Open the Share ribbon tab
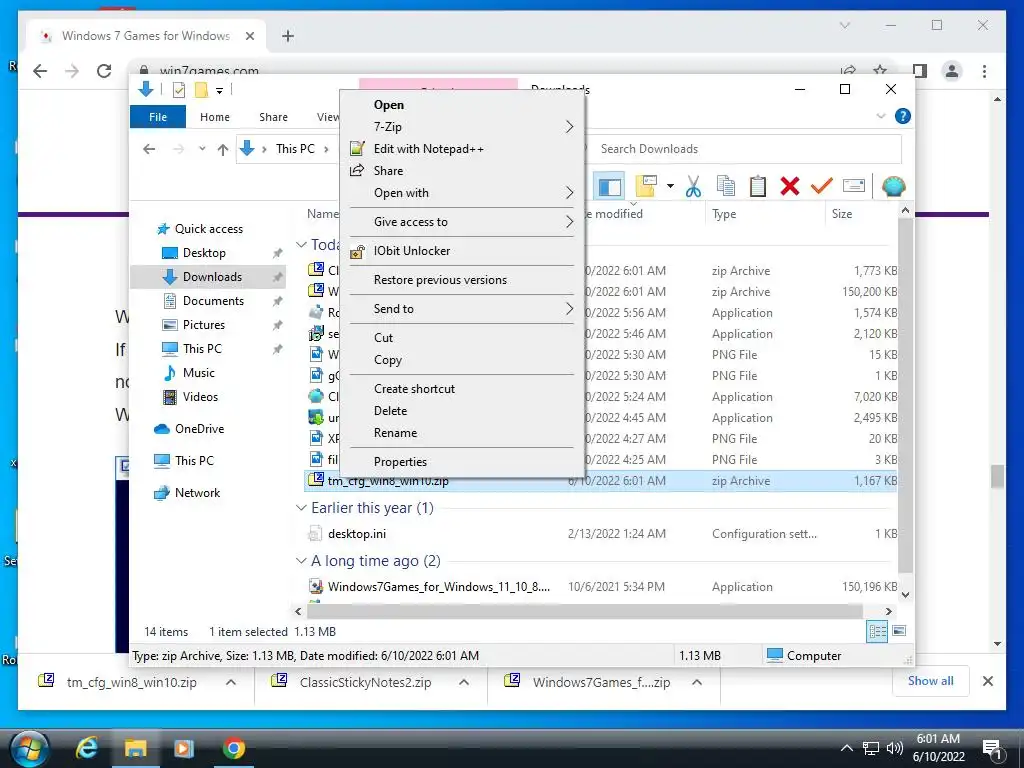 pyautogui.click(x=273, y=117)
